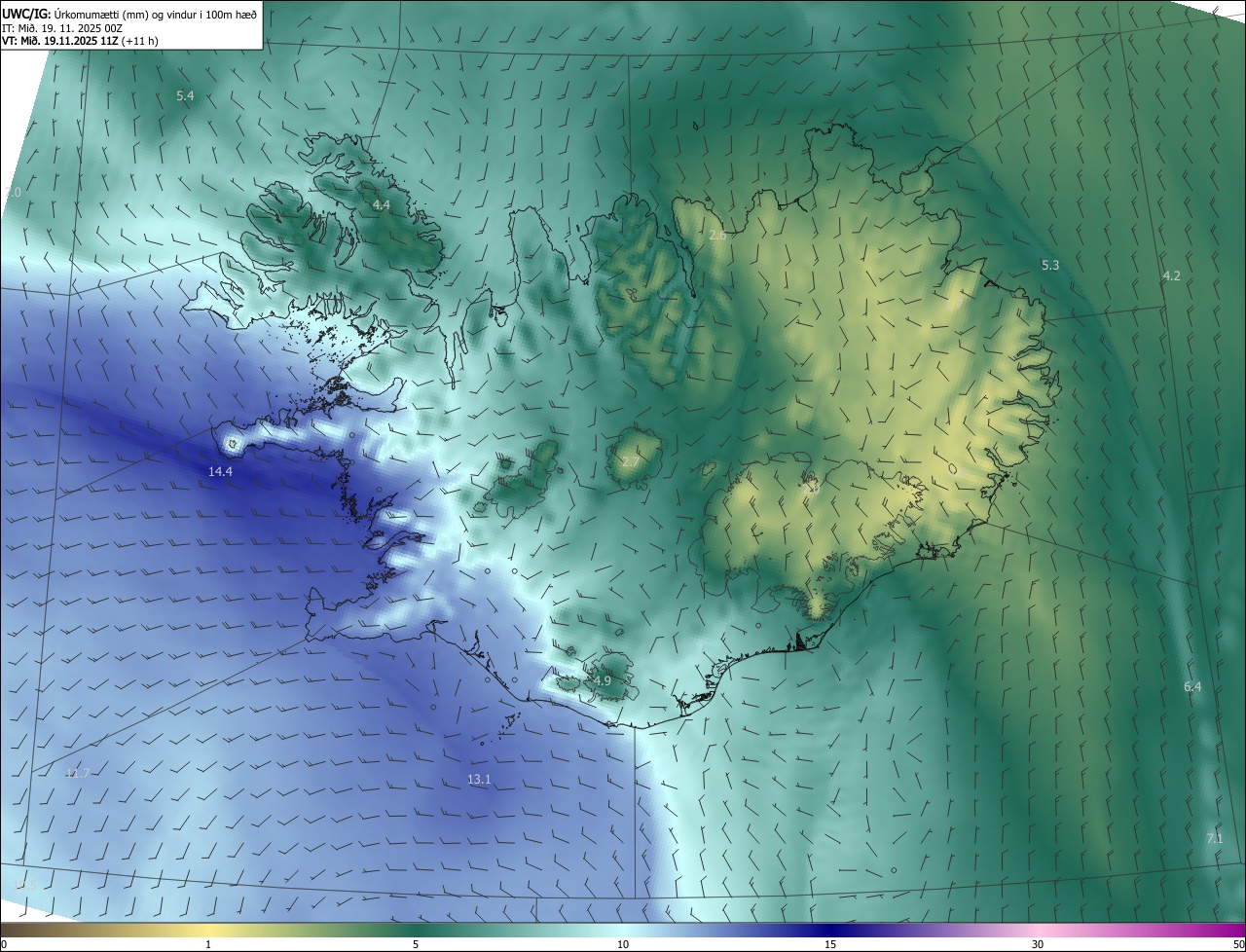This screenshot has height=952, width=1246.
Task: Click the 2.7 value label in central Iceland
Action: [630, 461]
